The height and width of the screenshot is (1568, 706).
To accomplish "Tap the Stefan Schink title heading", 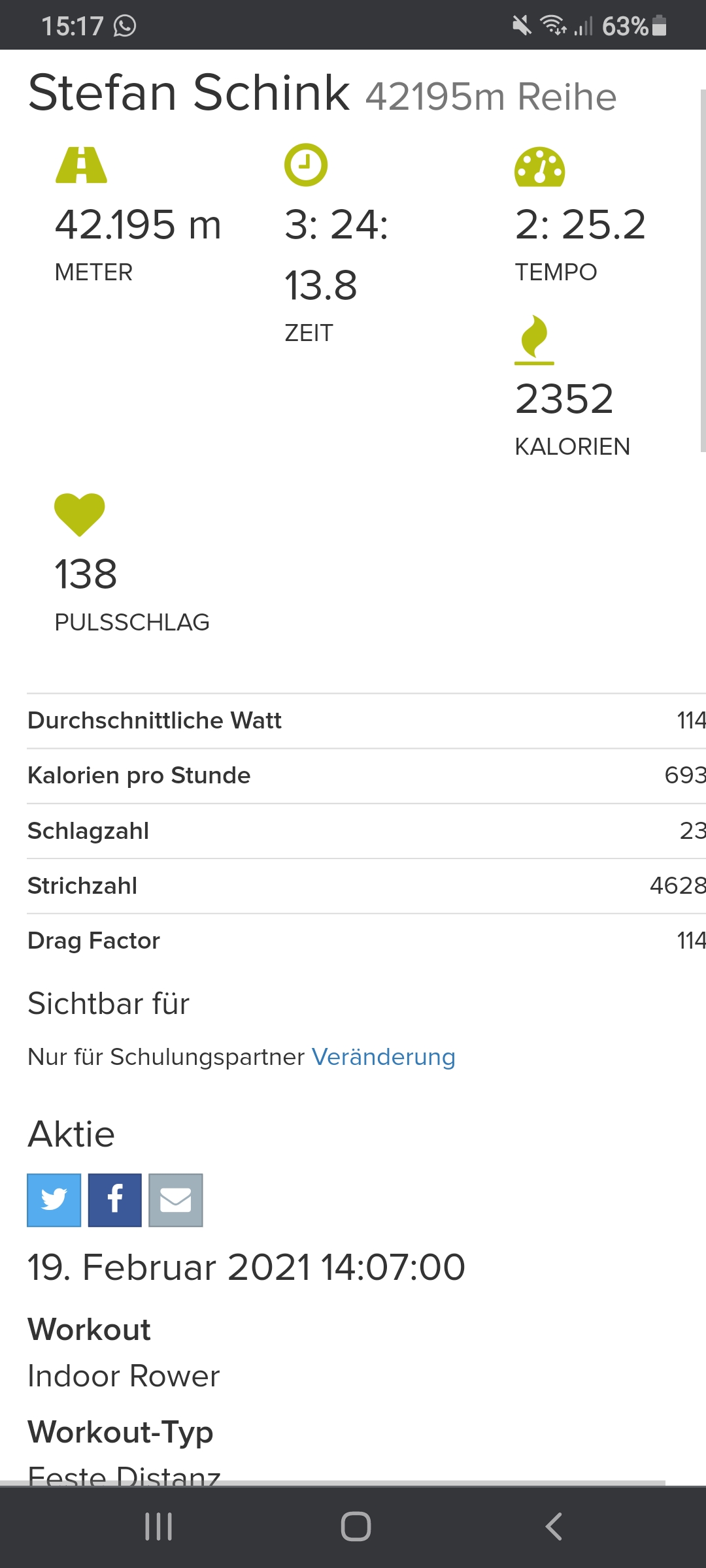I will pos(189,93).
